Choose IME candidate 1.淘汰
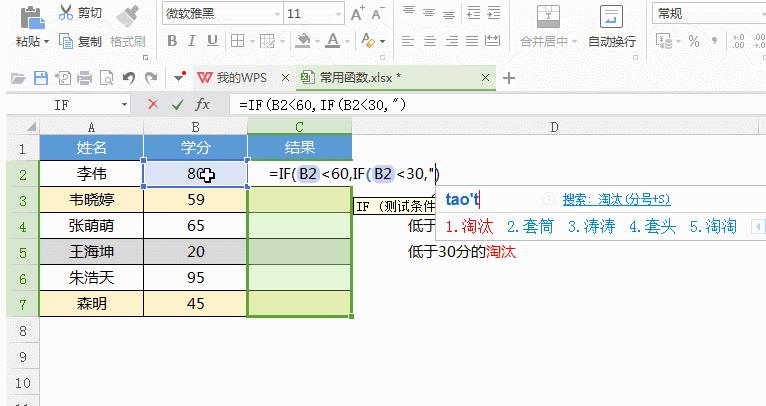 pos(469,227)
